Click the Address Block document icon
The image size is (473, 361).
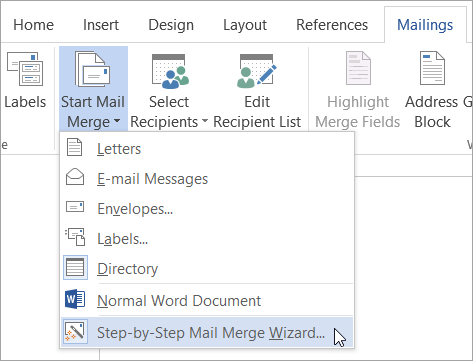(432, 68)
